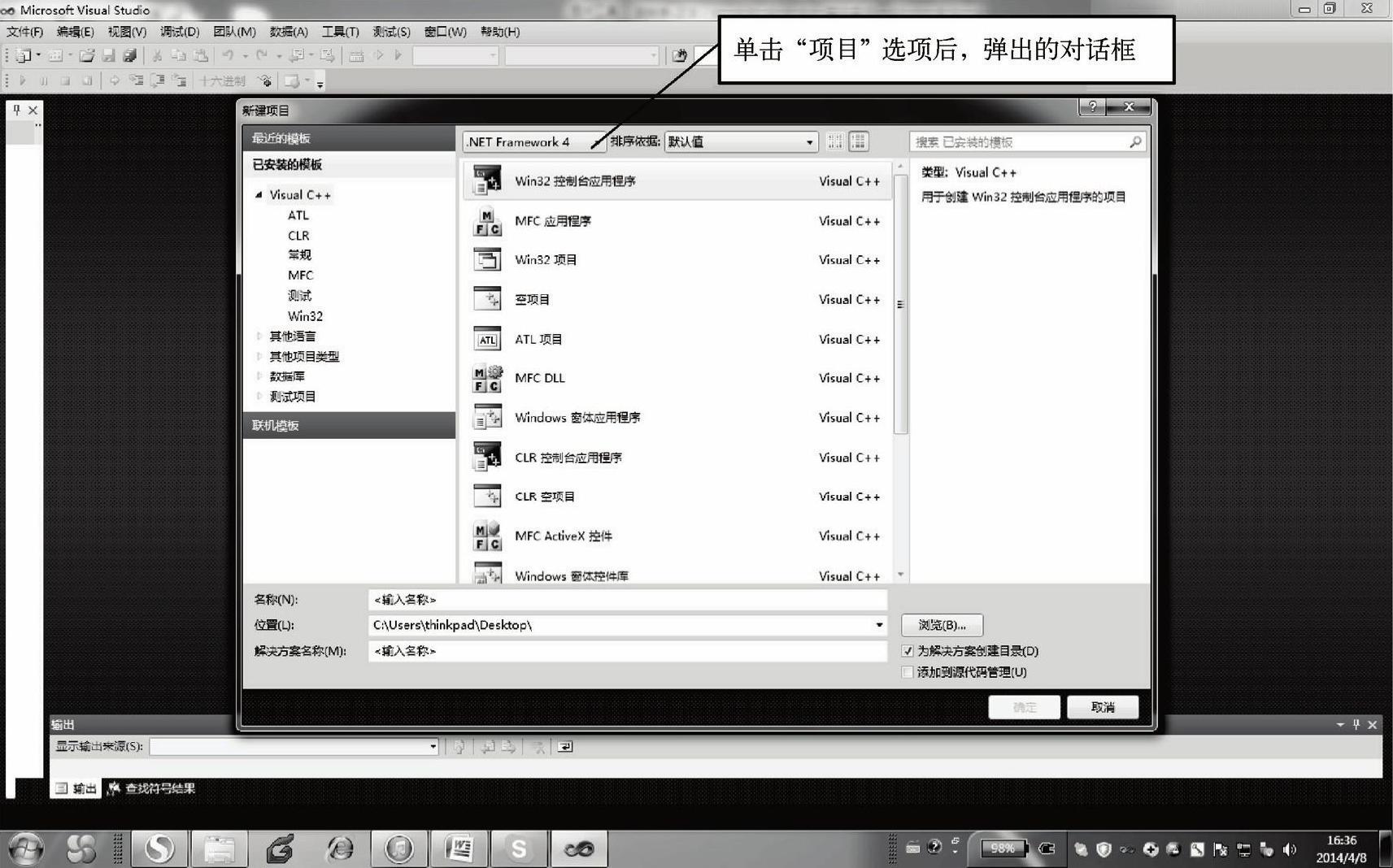The image size is (1393, 868).
Task: Click the Find Message in Code icon in Output panel
Action: coord(459,746)
